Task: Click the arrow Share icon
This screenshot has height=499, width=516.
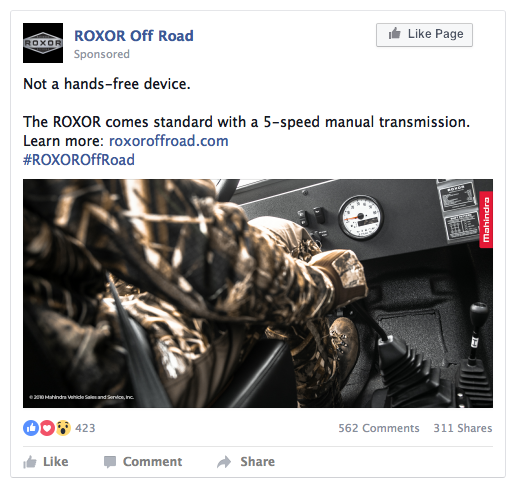Action: tap(224, 462)
